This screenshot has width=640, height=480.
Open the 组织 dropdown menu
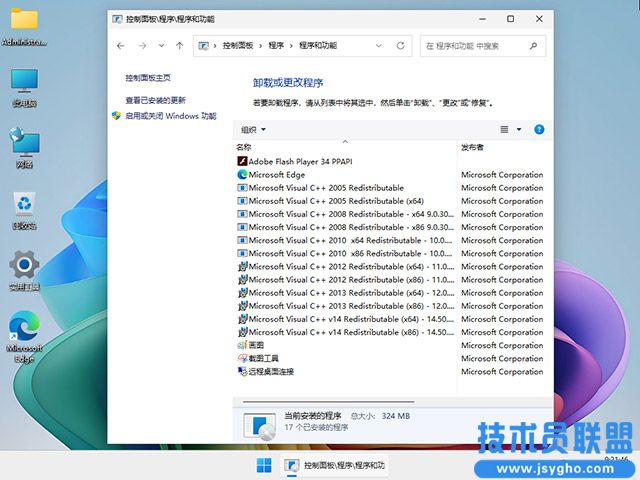tap(253, 130)
